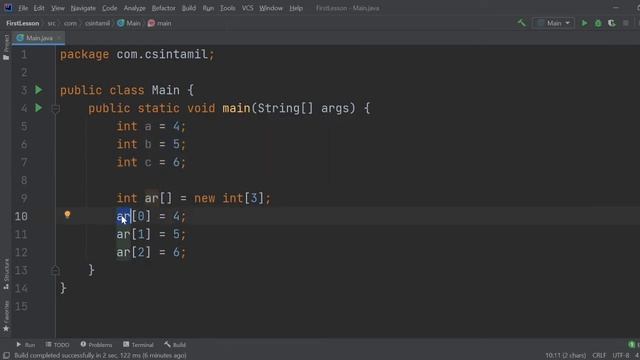Click on 'int b = 5;' code

[x=151, y=144]
